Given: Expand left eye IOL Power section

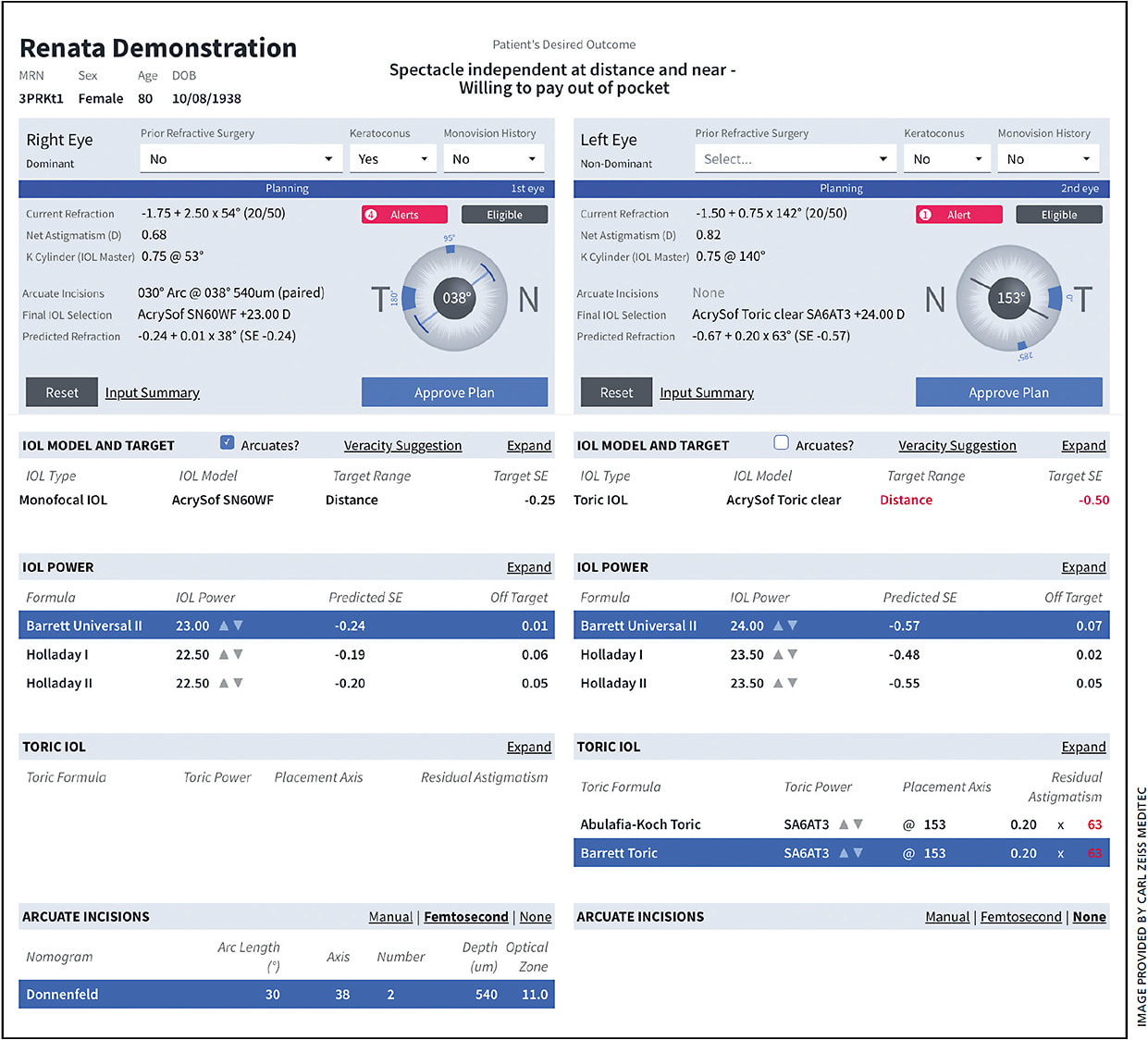Looking at the screenshot, I should tap(1083, 567).
